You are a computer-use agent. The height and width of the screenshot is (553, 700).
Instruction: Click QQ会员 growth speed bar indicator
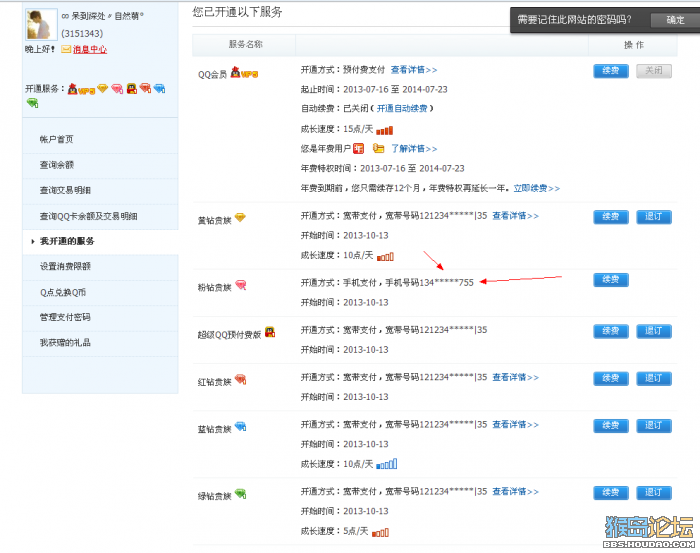coord(384,130)
